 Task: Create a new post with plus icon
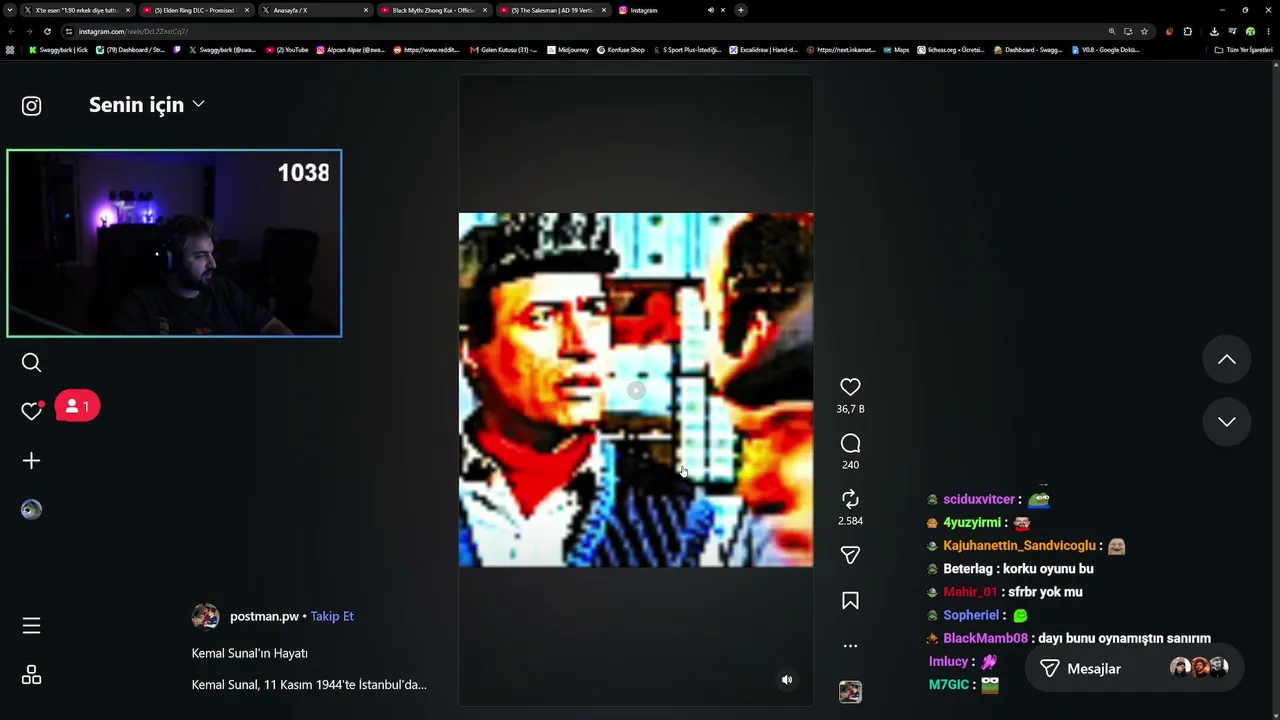tap(32, 461)
